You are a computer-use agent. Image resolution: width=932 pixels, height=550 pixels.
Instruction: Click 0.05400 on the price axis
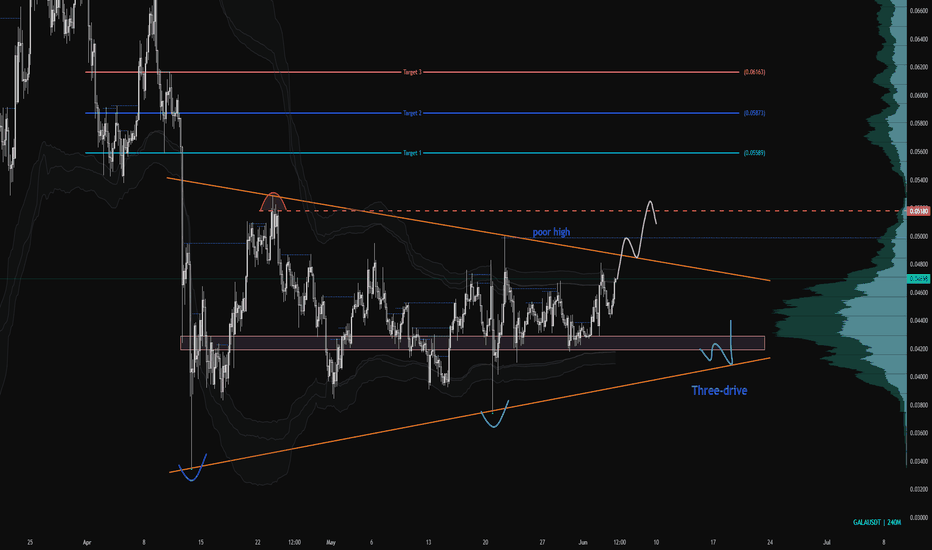click(918, 180)
